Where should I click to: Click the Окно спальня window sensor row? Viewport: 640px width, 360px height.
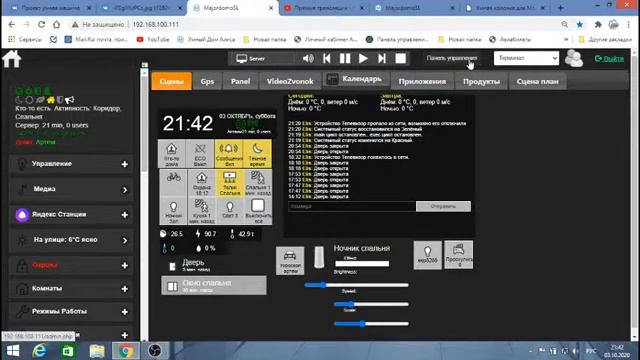(213, 285)
